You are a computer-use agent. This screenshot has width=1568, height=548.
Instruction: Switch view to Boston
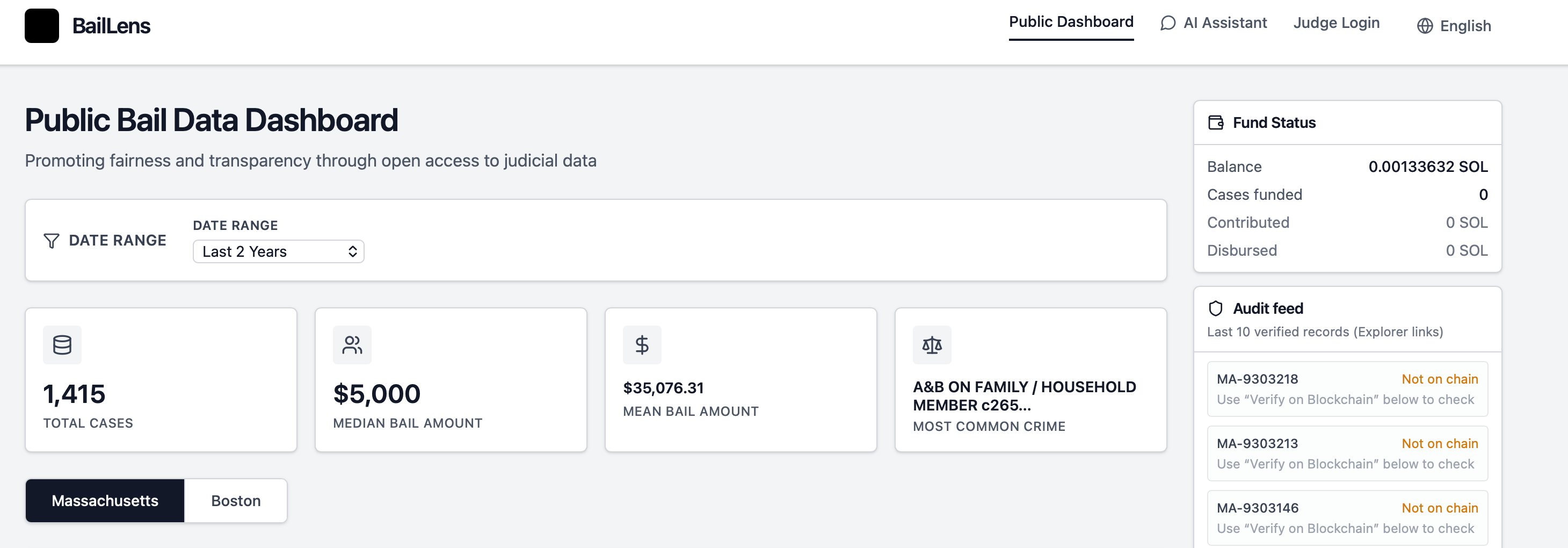click(236, 501)
